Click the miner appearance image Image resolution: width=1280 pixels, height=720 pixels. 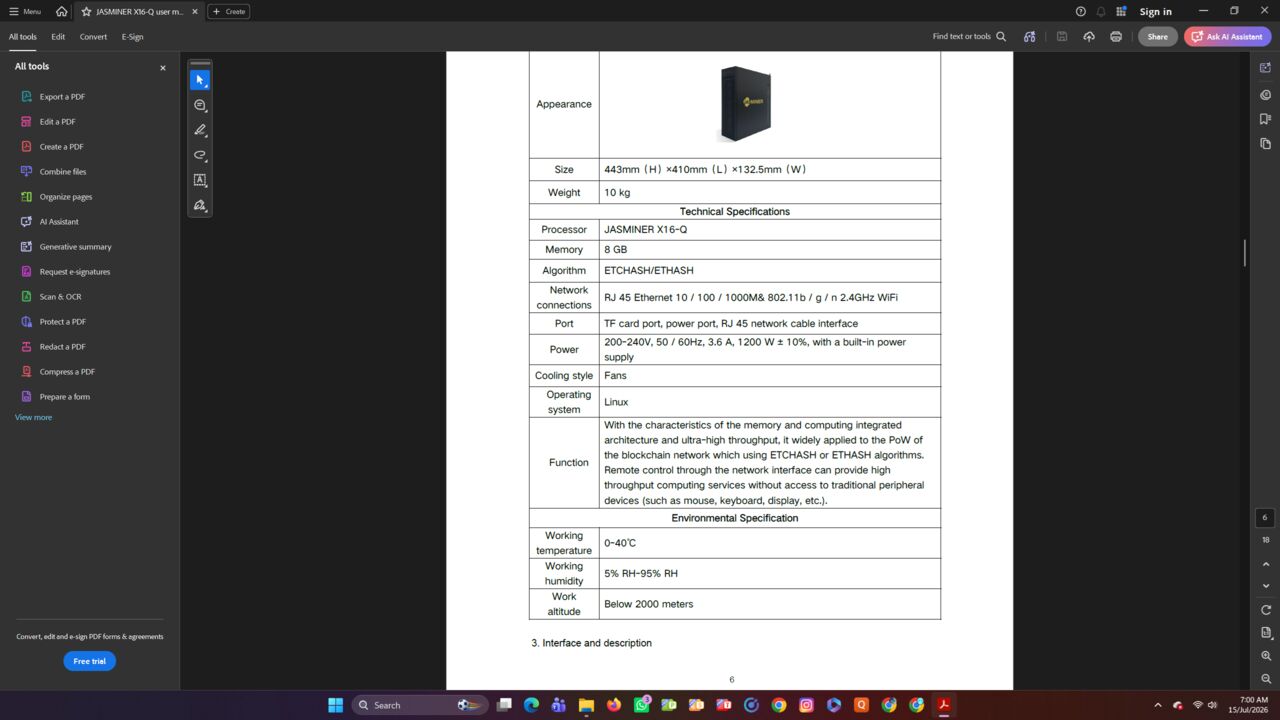coord(746,104)
